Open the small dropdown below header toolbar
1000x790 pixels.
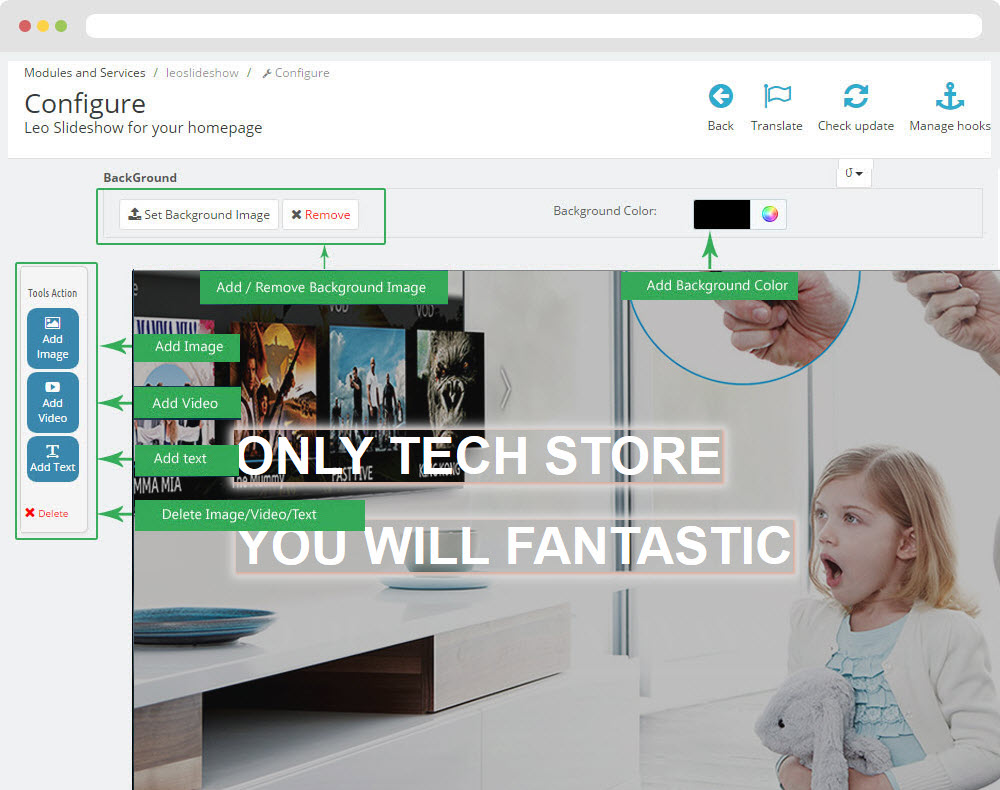[x=854, y=173]
